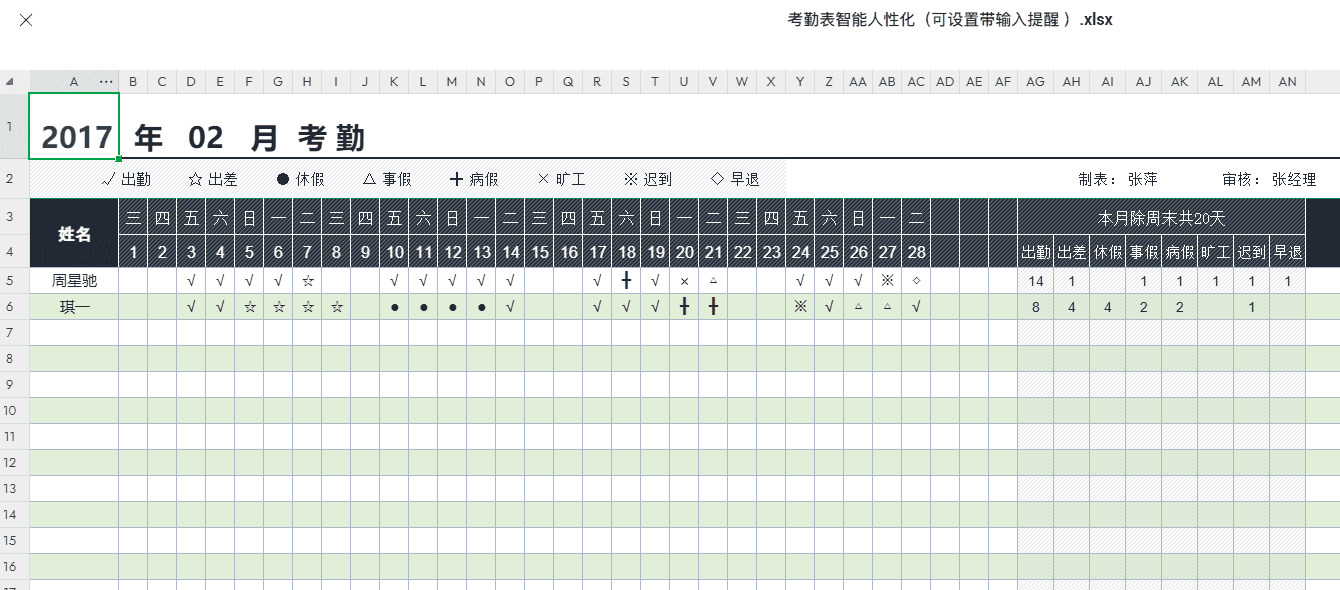This screenshot has height=590, width=1340.
Task: Click the △ 事假 legend entry
Action: (387, 180)
